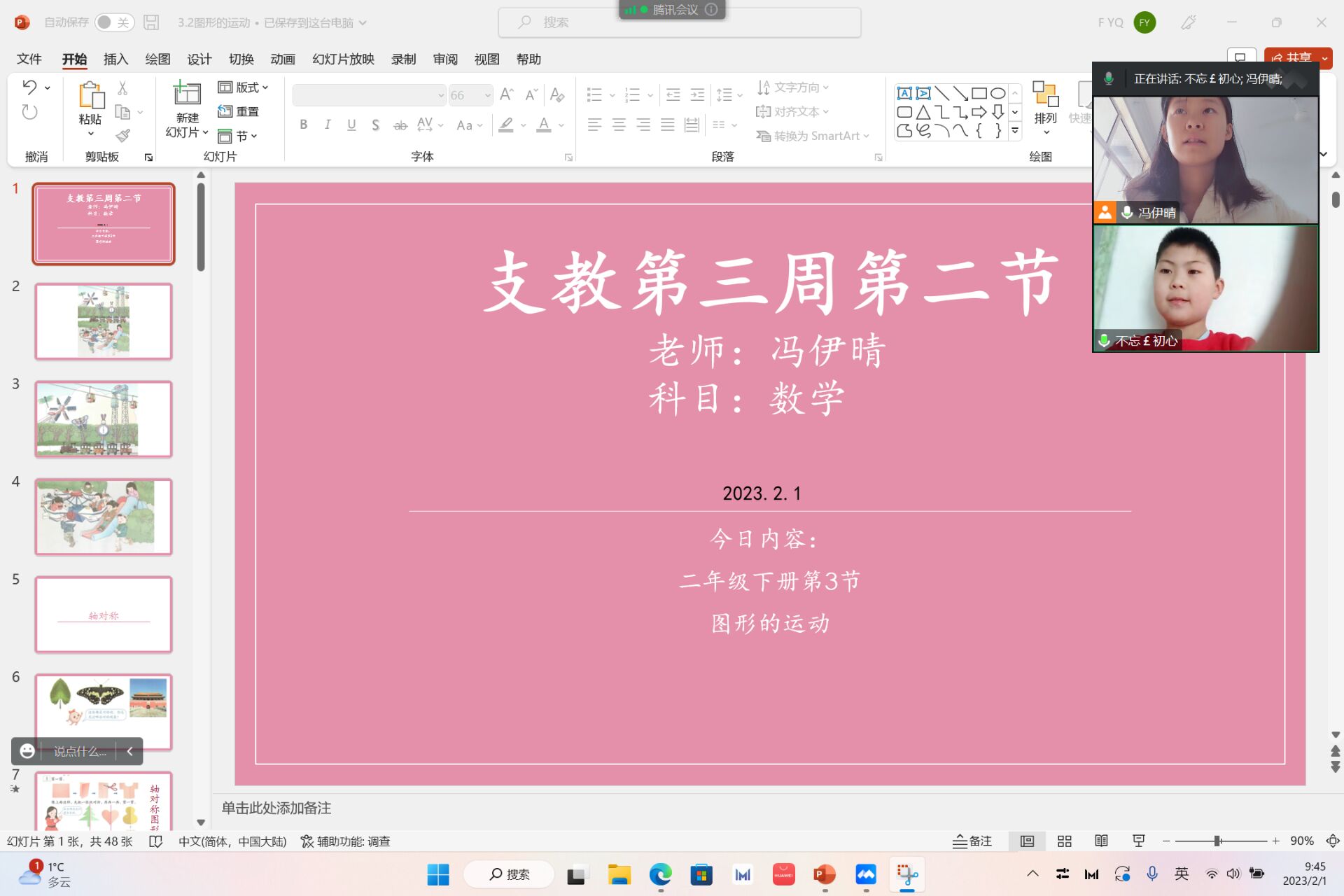
Task: Open the Windows Start menu
Action: [x=438, y=874]
